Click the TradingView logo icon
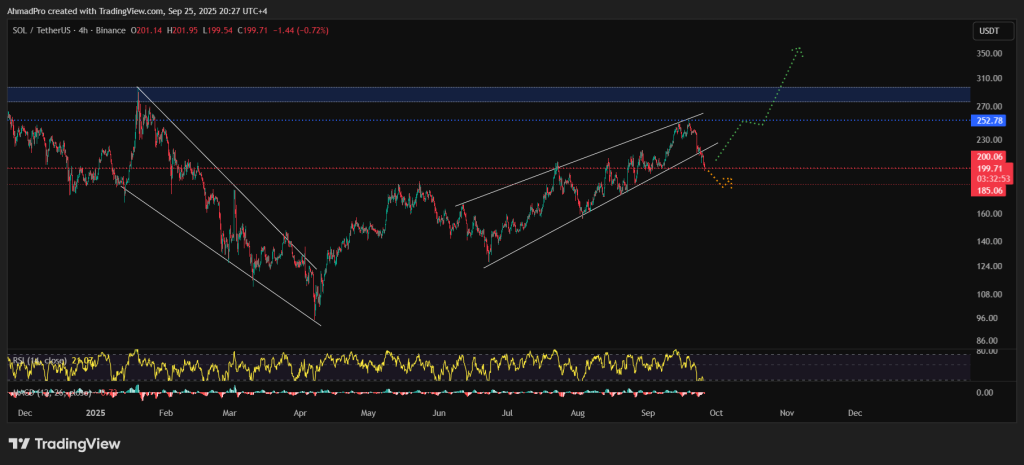This screenshot has height=465, width=1024. pos(20,443)
